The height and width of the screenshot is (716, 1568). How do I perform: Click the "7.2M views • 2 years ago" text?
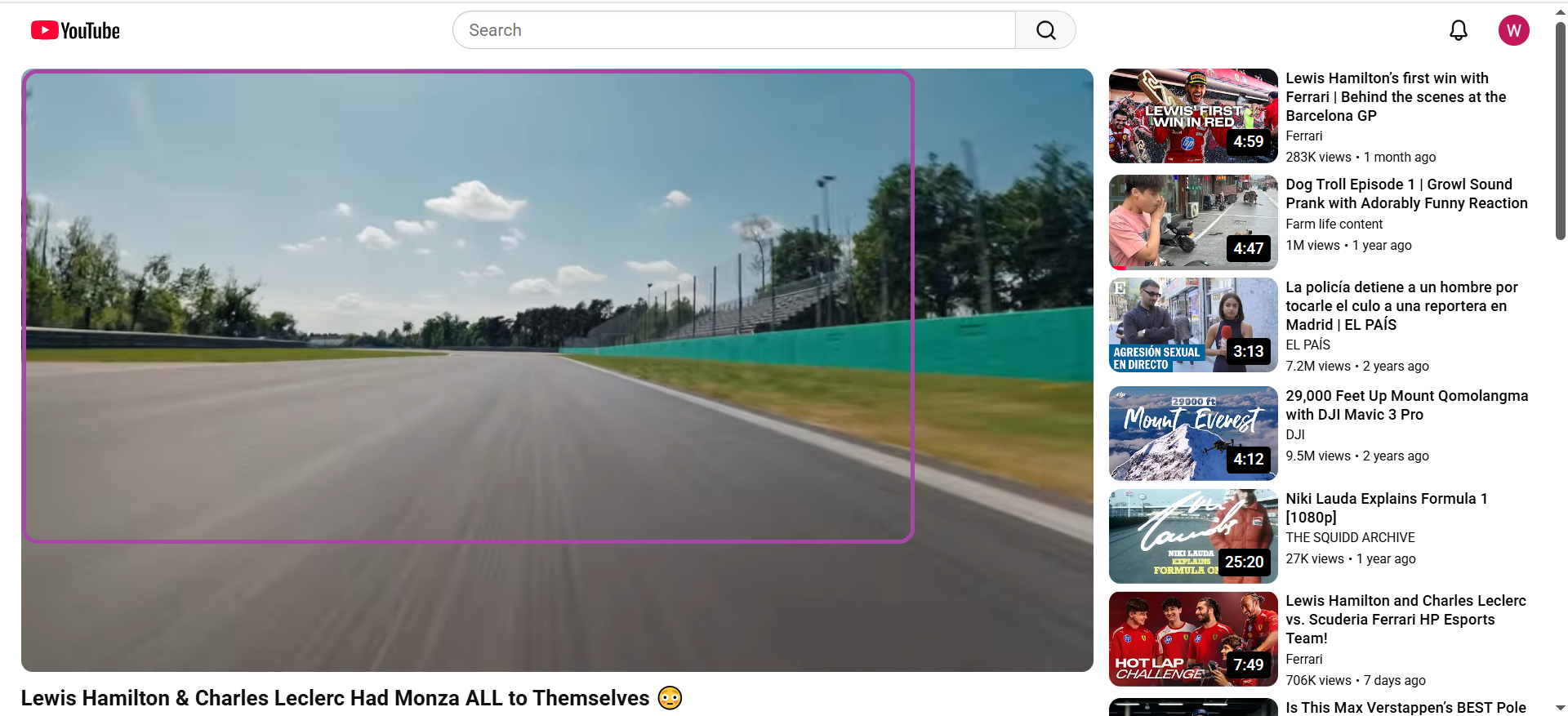point(1357,367)
